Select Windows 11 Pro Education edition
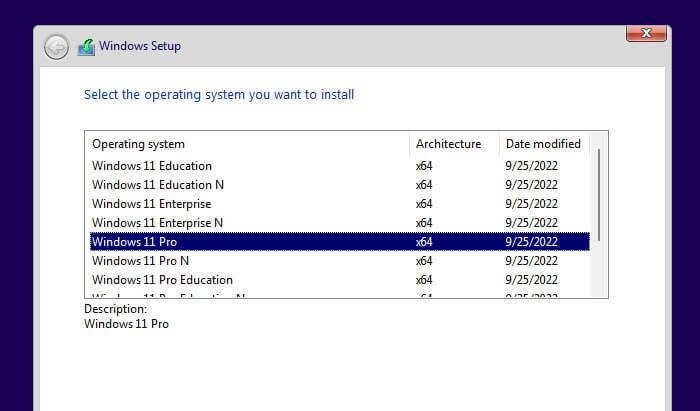This screenshot has width=700, height=411. pyautogui.click(x=340, y=280)
